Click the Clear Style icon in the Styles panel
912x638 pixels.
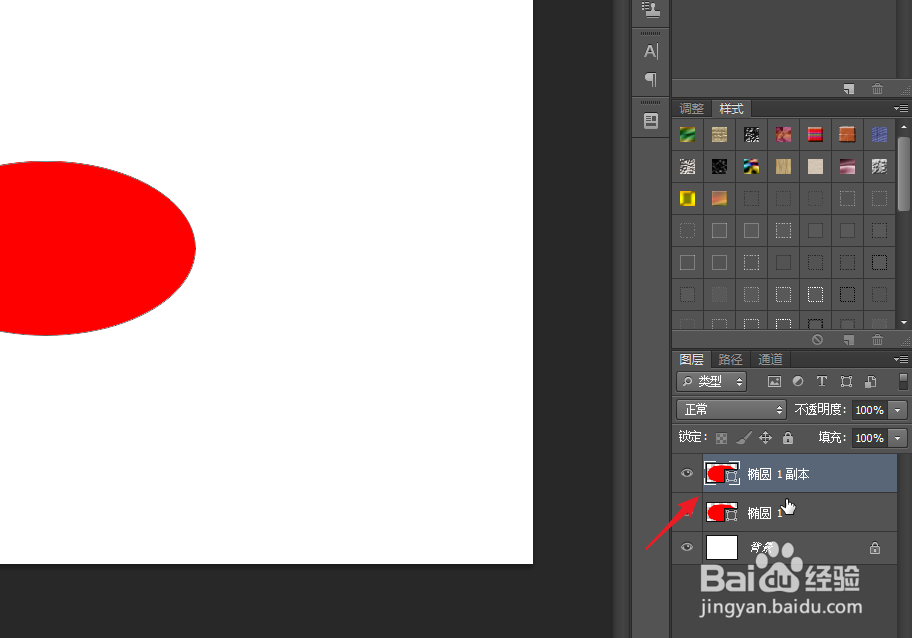[x=817, y=340]
